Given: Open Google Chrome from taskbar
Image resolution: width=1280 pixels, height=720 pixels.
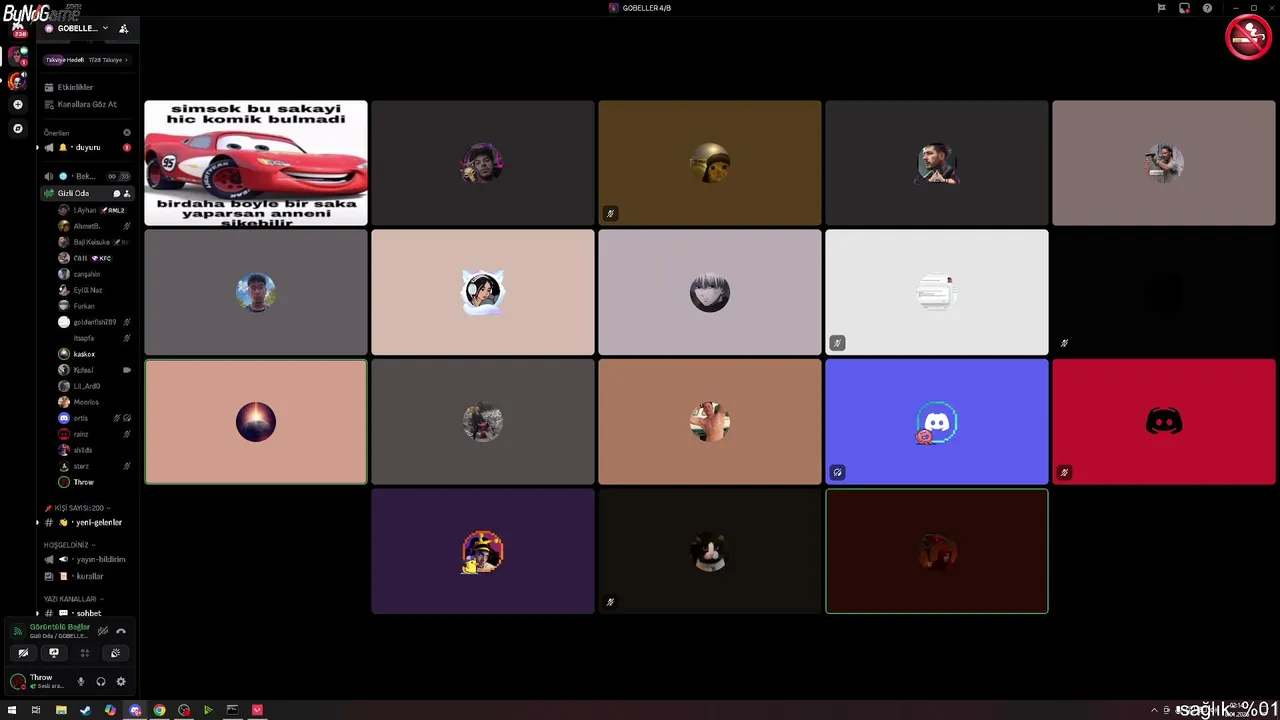Looking at the screenshot, I should click(x=159, y=710).
